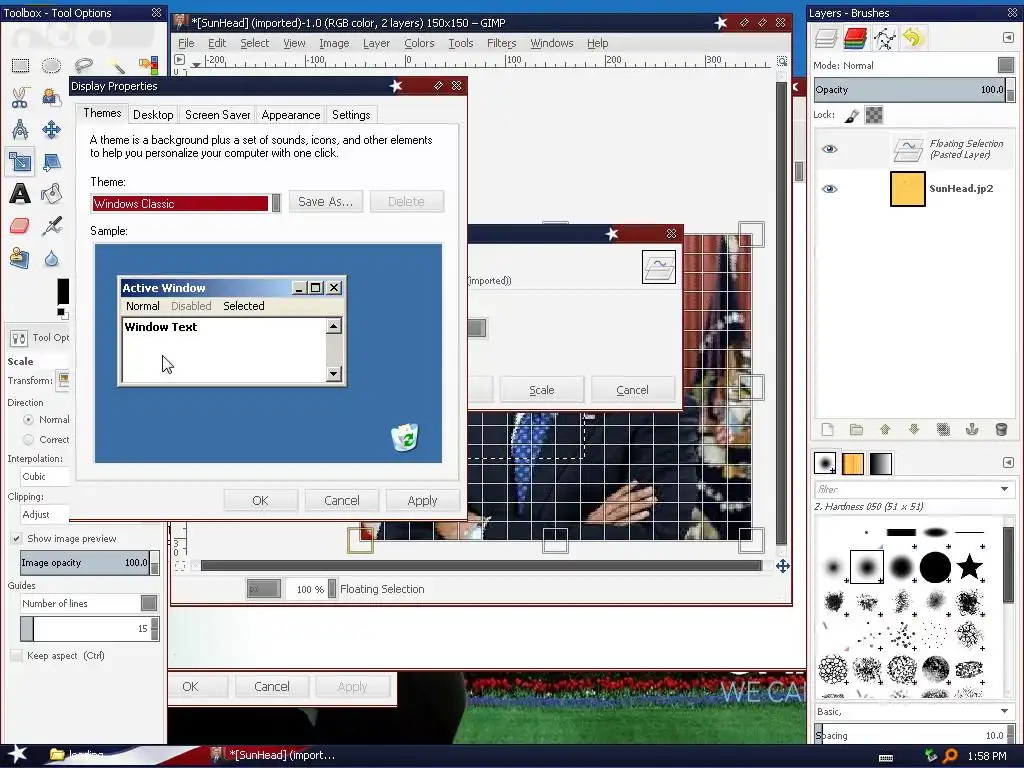This screenshot has width=1024, height=768.
Task: Select the Move tool
Action: [51, 129]
